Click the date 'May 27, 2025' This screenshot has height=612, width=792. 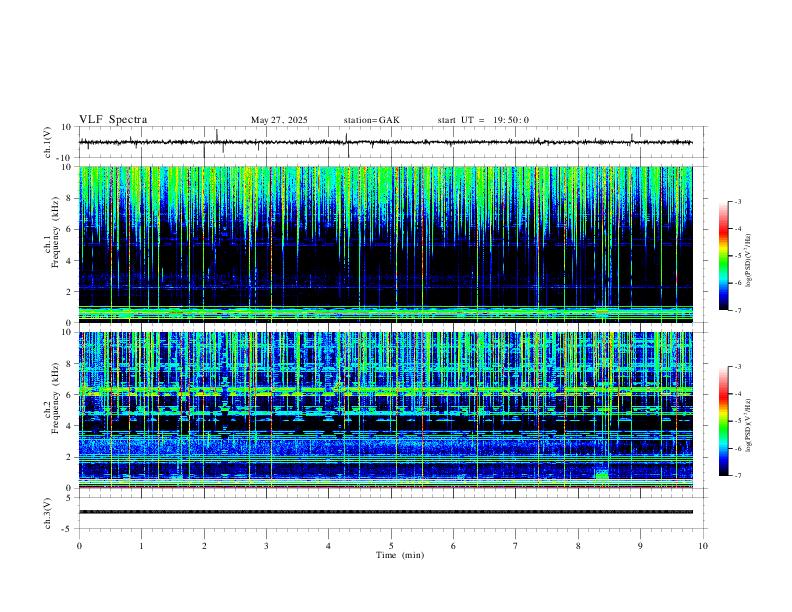coord(279,120)
